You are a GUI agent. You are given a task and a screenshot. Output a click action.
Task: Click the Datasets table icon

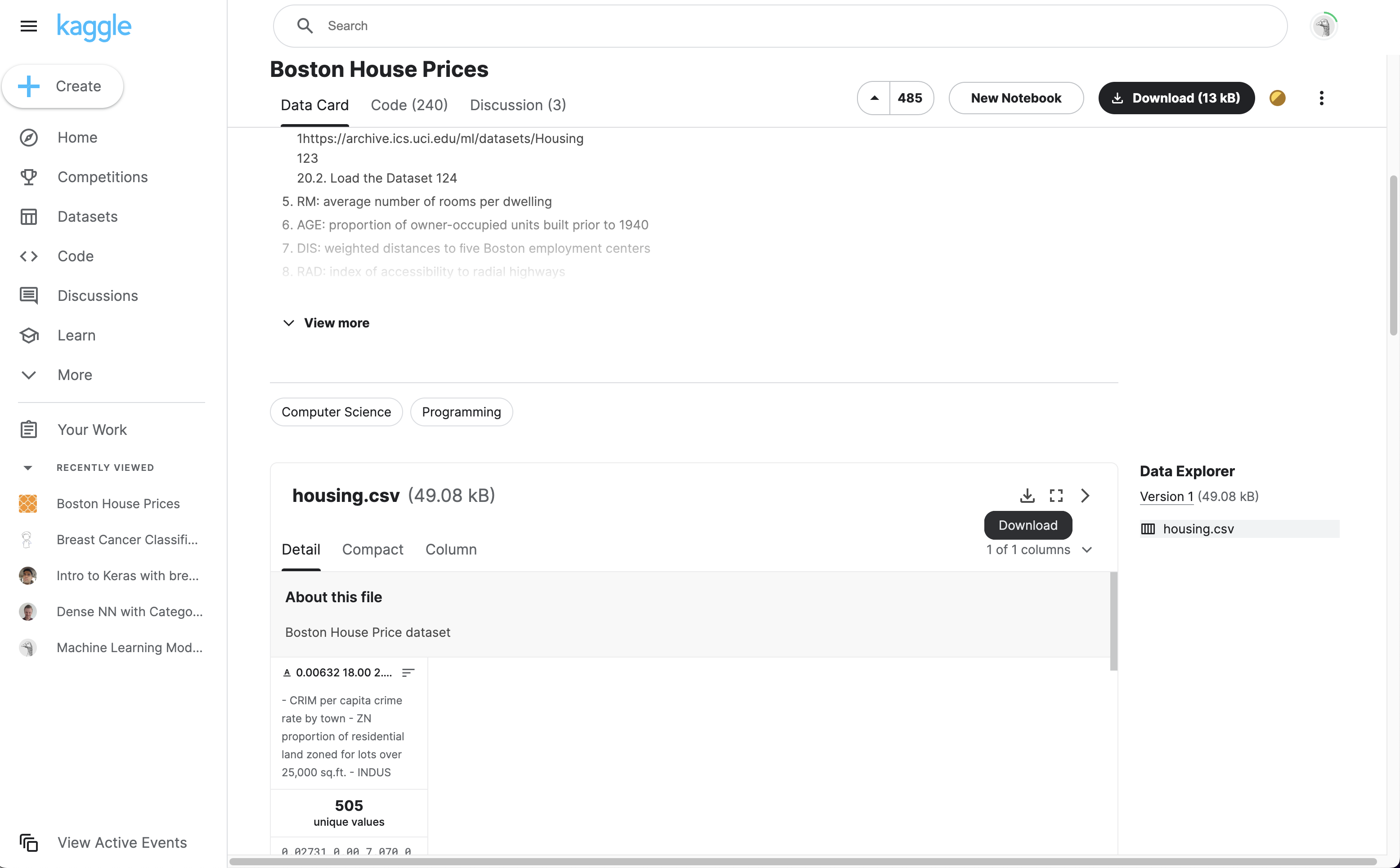click(29, 216)
